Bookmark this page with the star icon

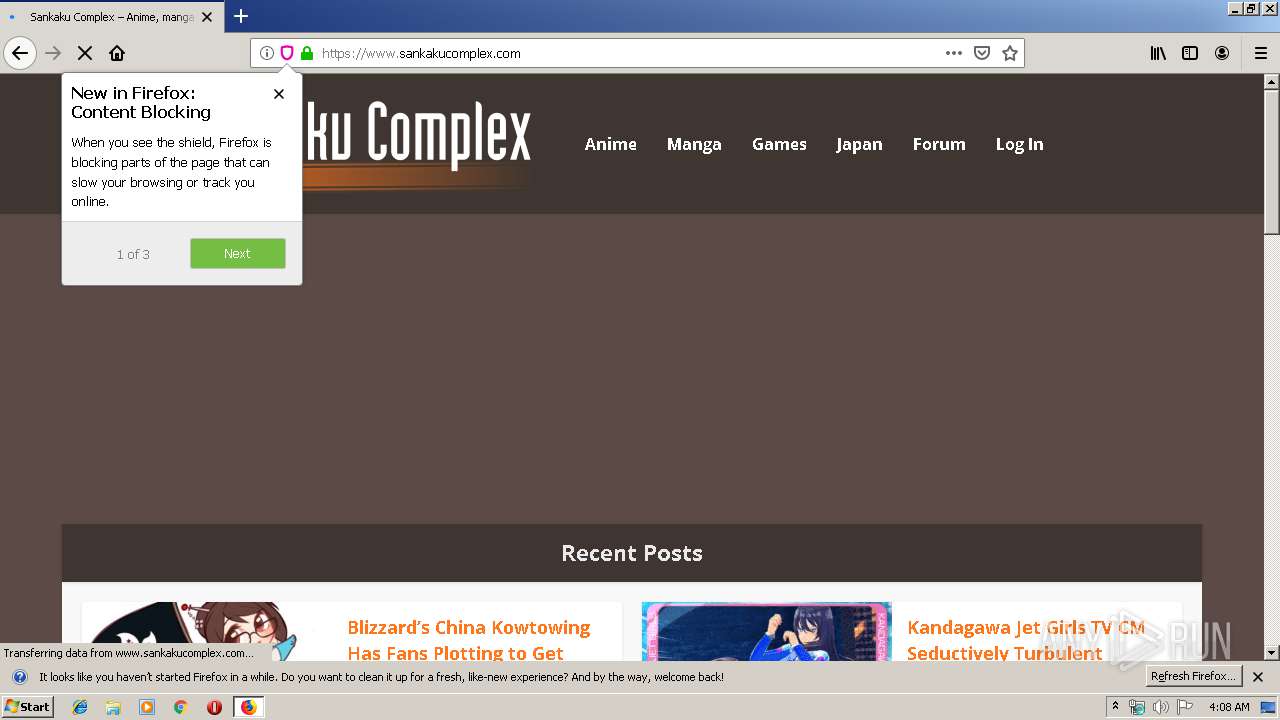click(1010, 53)
